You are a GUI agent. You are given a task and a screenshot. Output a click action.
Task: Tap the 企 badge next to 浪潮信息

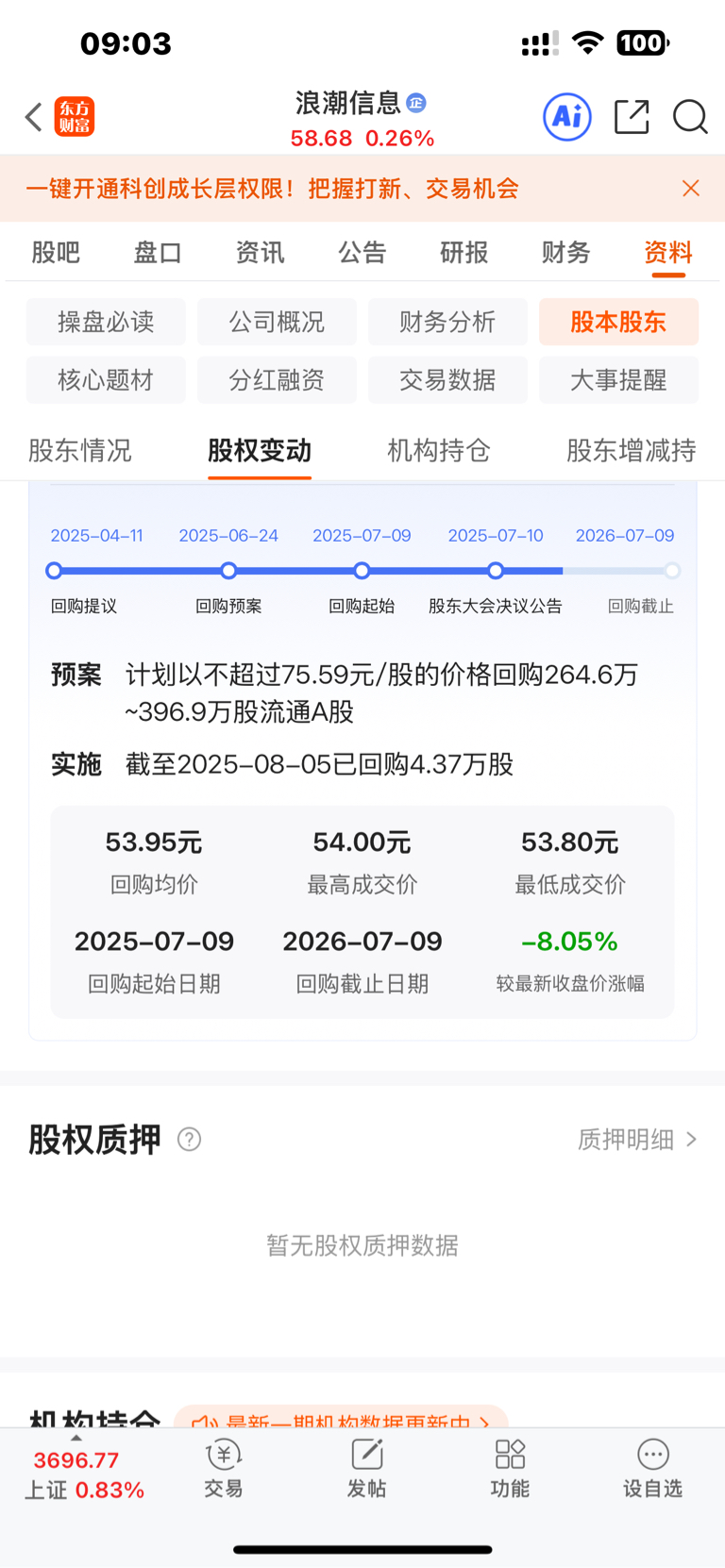point(416,103)
